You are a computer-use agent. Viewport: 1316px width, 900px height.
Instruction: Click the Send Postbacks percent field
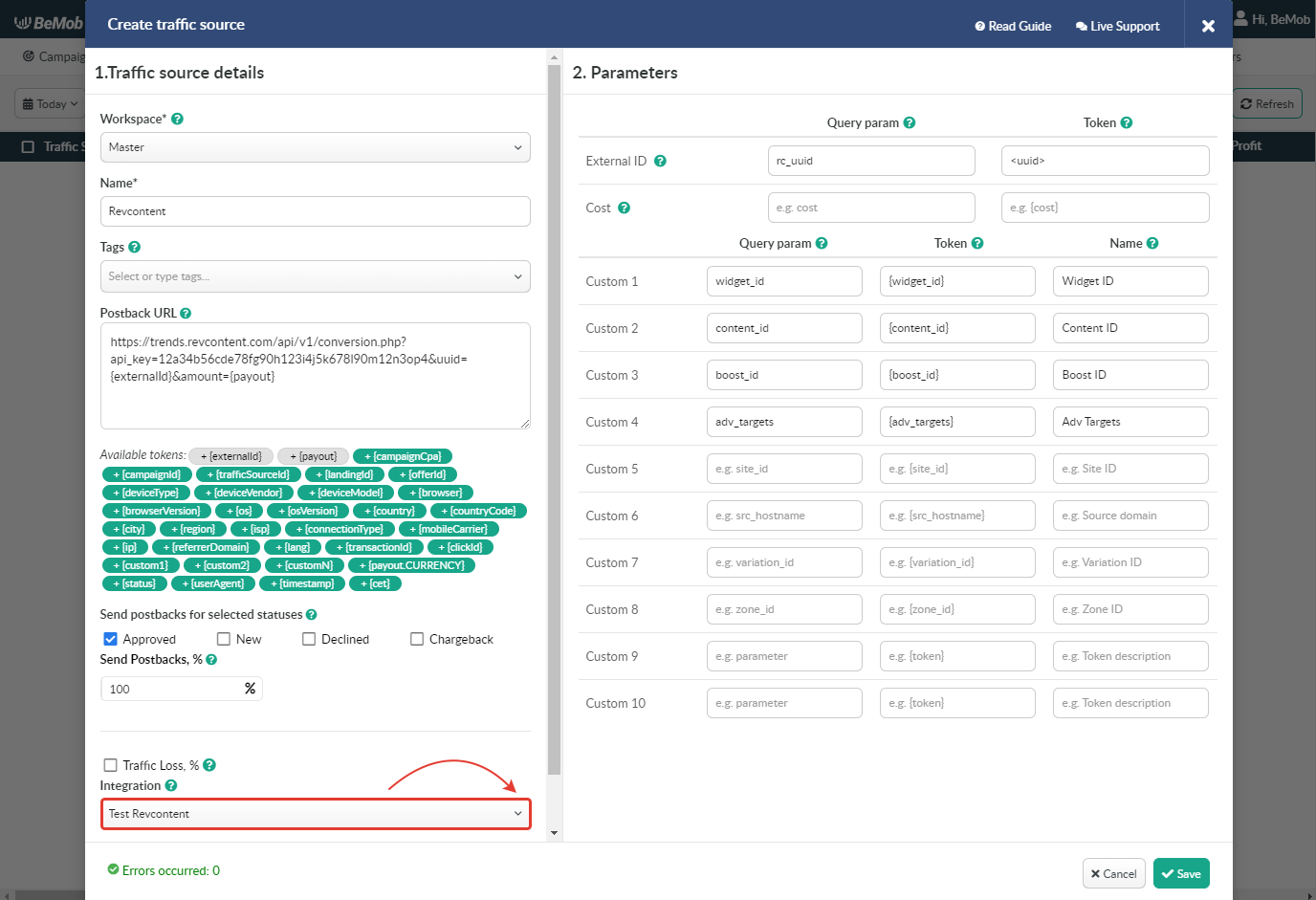click(x=182, y=689)
